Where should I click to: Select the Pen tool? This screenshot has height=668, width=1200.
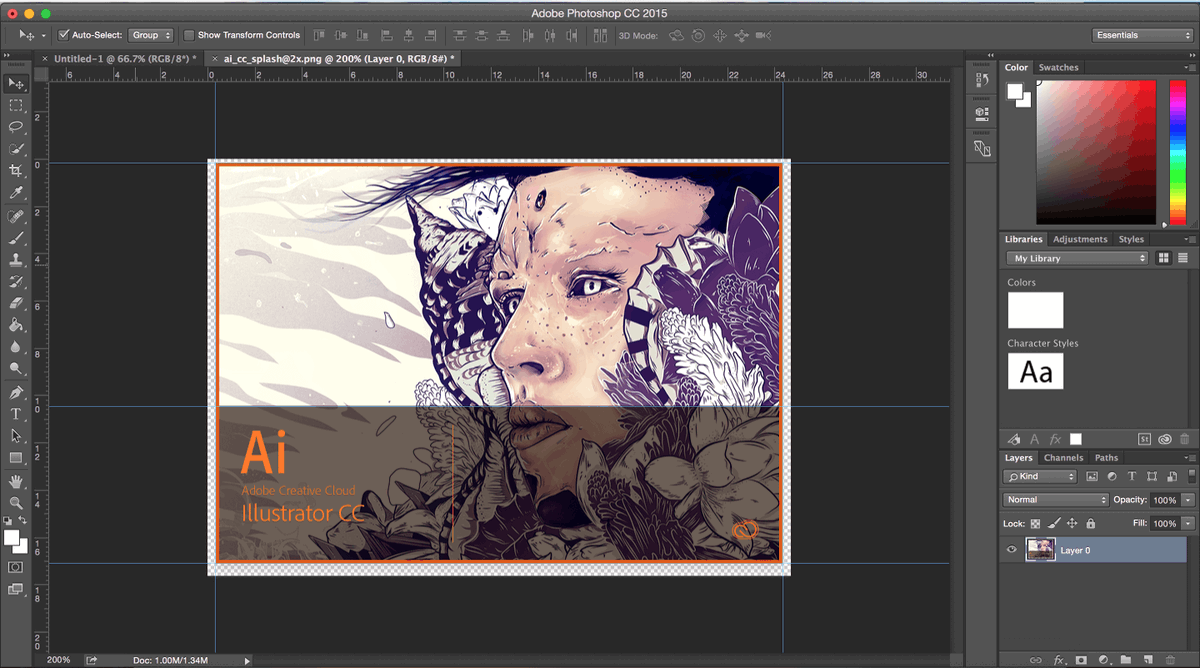(x=16, y=393)
